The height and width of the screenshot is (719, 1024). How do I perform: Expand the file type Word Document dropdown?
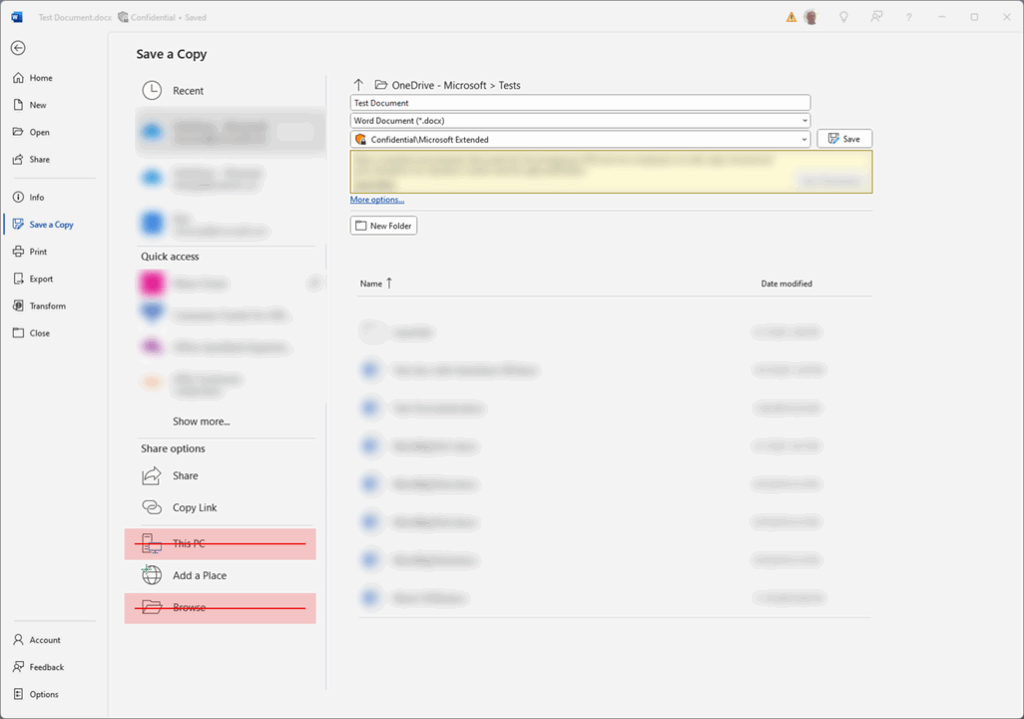(x=805, y=121)
